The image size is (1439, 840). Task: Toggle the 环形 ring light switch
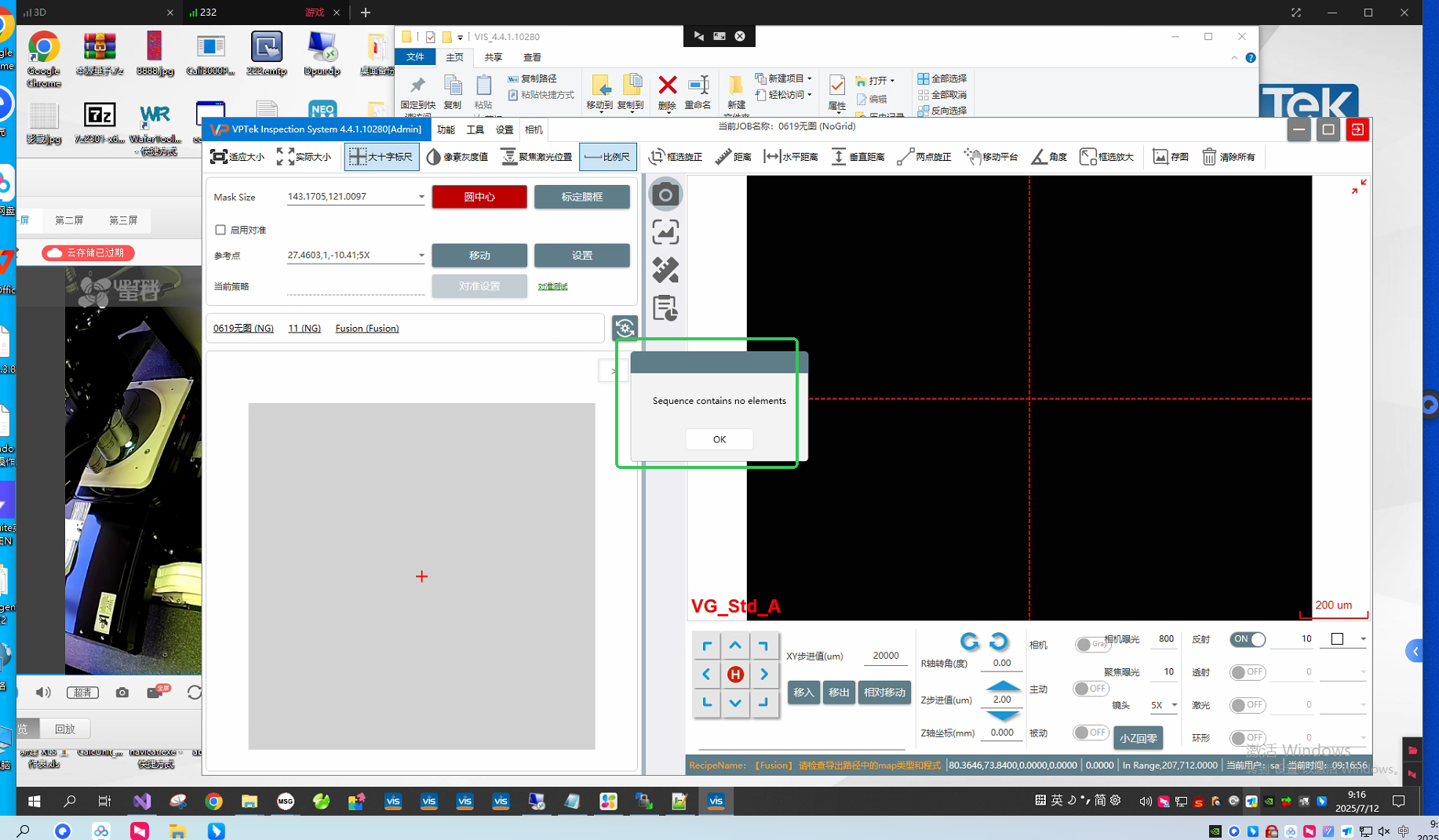[1248, 738]
